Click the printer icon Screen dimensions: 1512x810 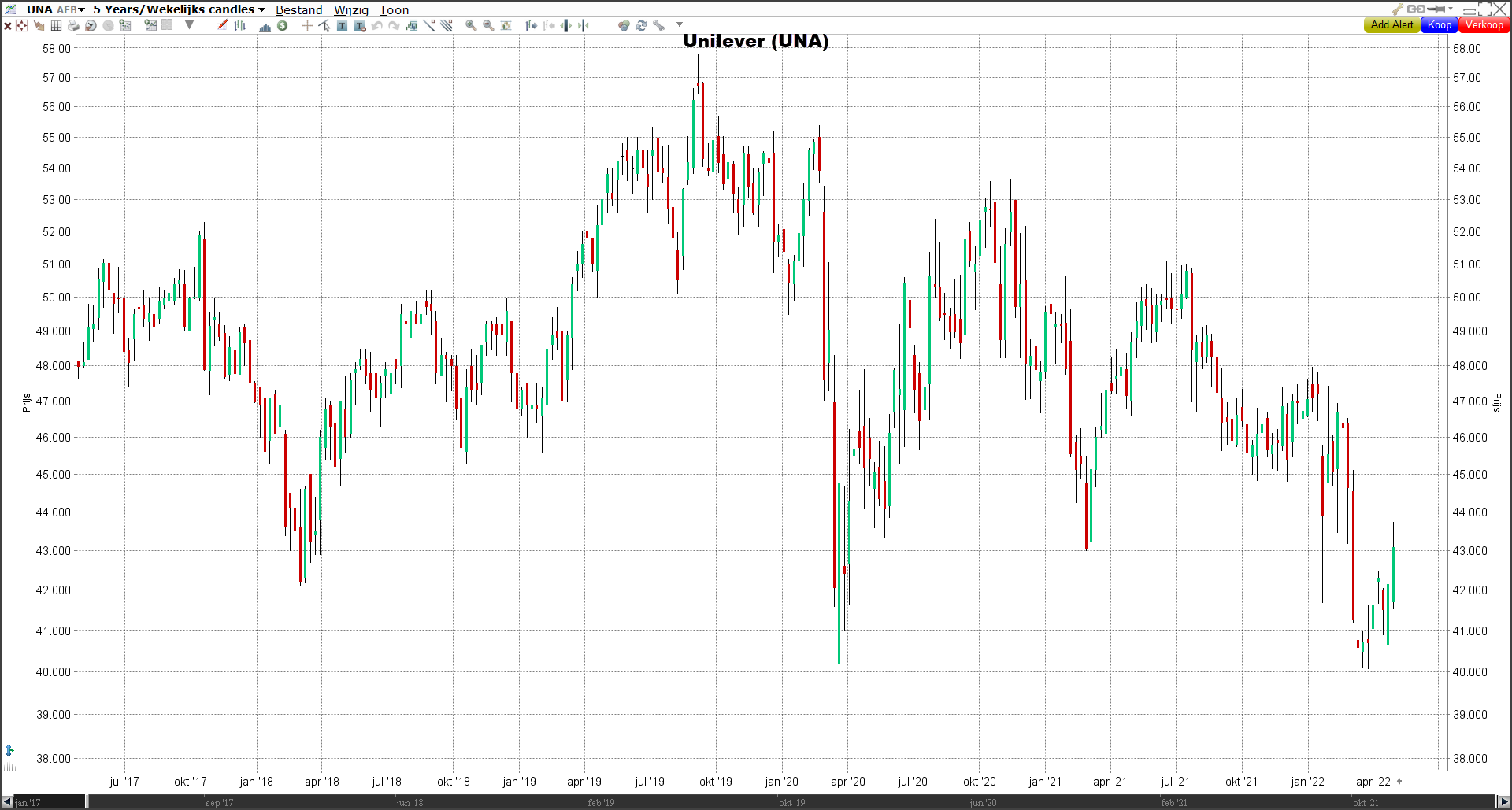pos(73,26)
